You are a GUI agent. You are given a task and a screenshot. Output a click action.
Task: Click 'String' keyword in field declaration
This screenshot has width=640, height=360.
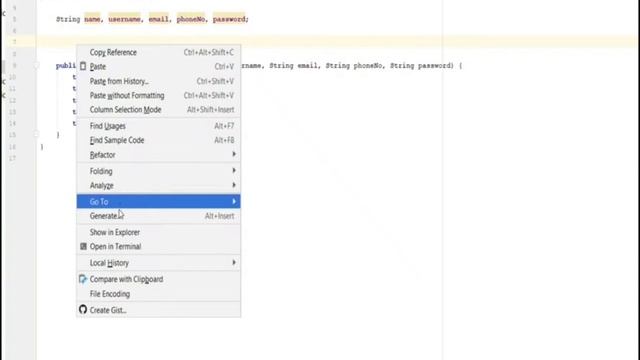click(68, 19)
